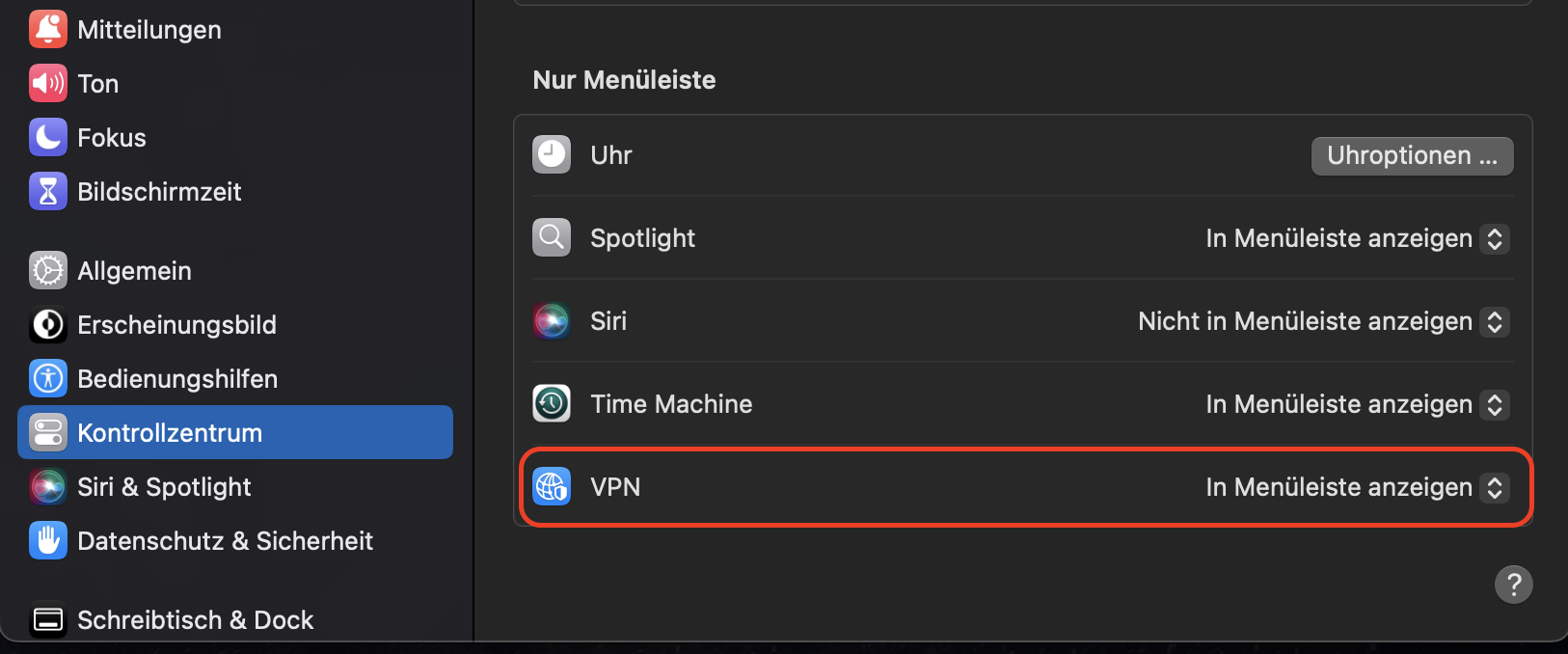Click the Time Machine clock icon
The width and height of the screenshot is (1568, 654).
(x=552, y=404)
